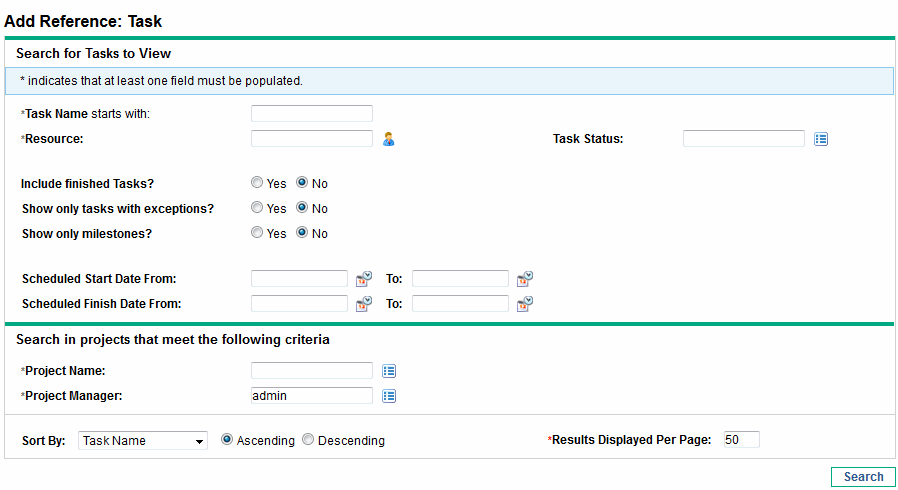Select Yes for Include finished Tasks
The width and height of the screenshot is (898, 490).
[257, 184]
